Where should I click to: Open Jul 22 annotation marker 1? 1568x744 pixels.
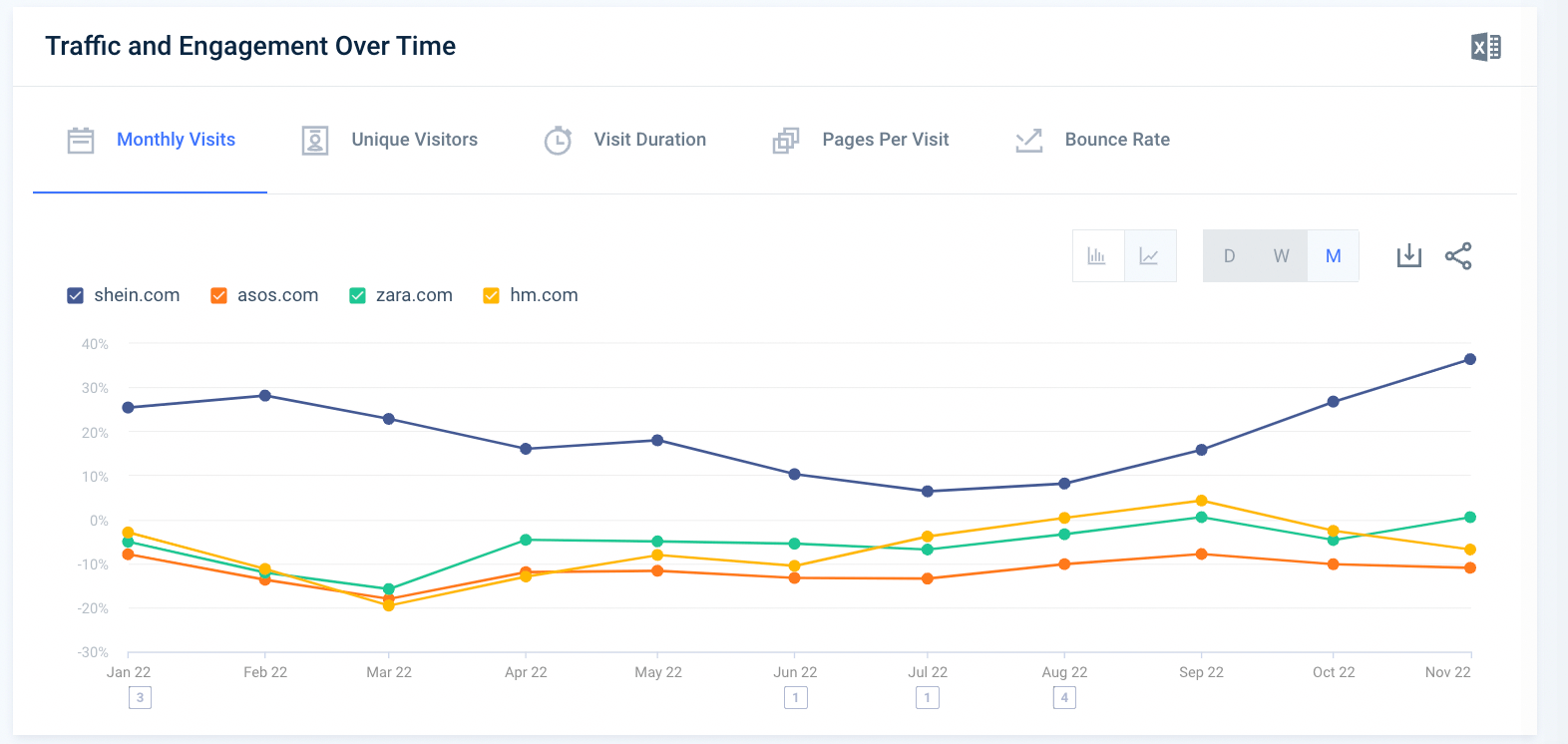[x=927, y=697]
